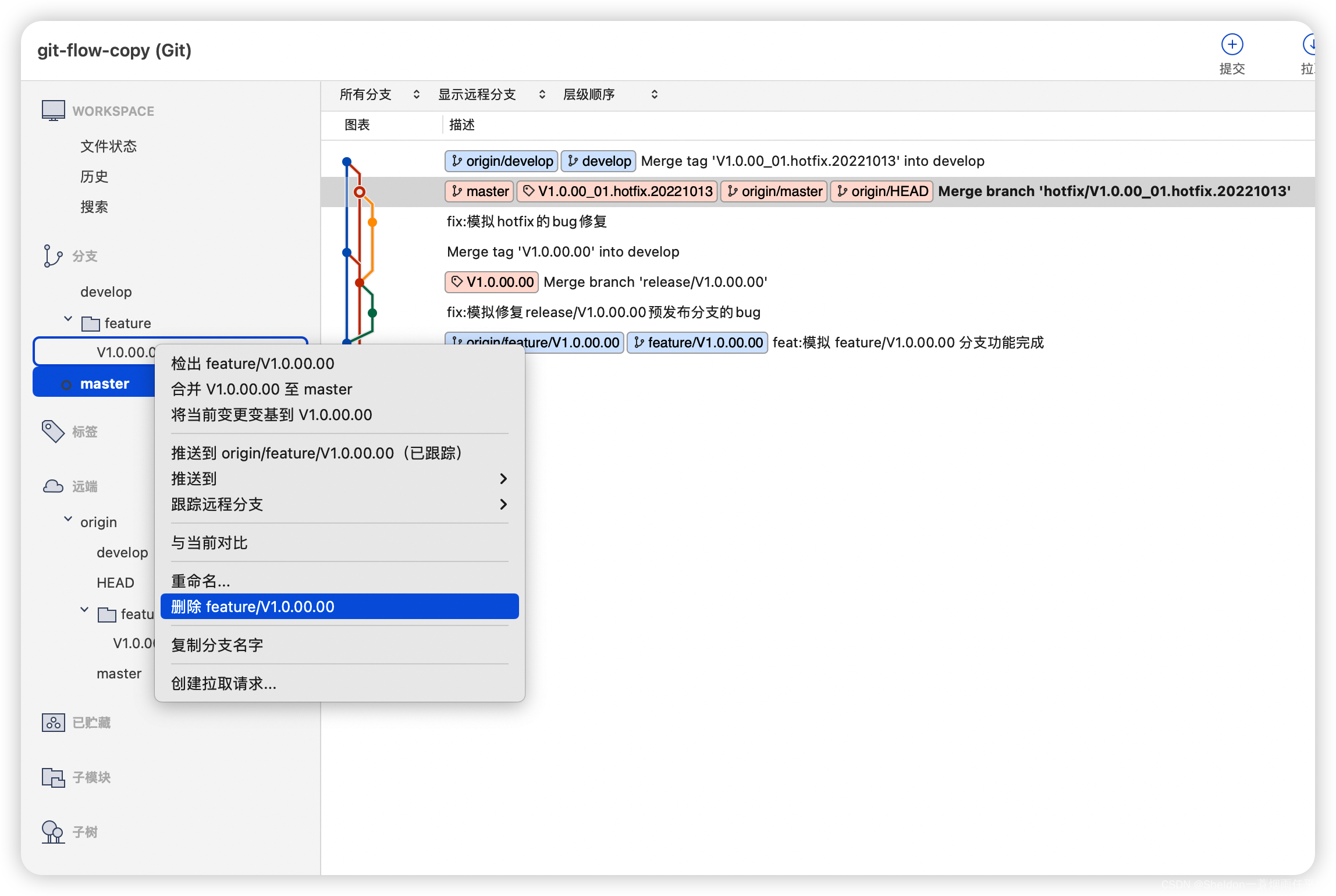Click the submodules (子模块) icon
This screenshot has height=896, width=1336.
(x=53, y=777)
